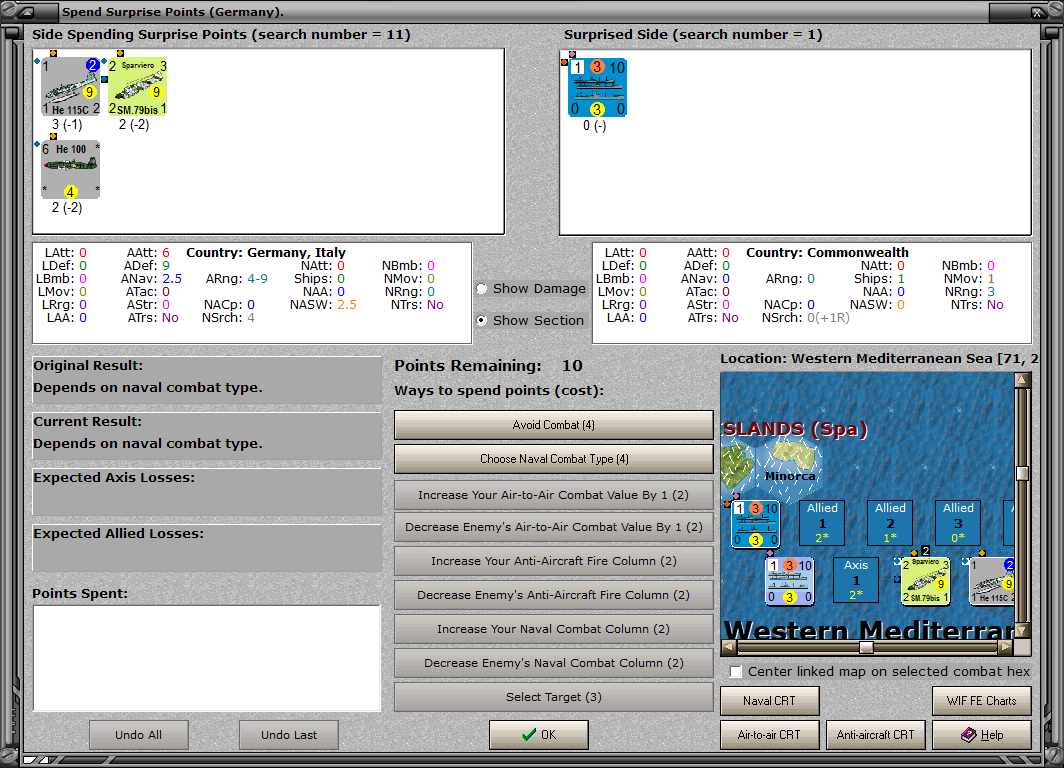Increase Your Naval Combat Column
This screenshot has height=768, width=1064.
point(554,629)
